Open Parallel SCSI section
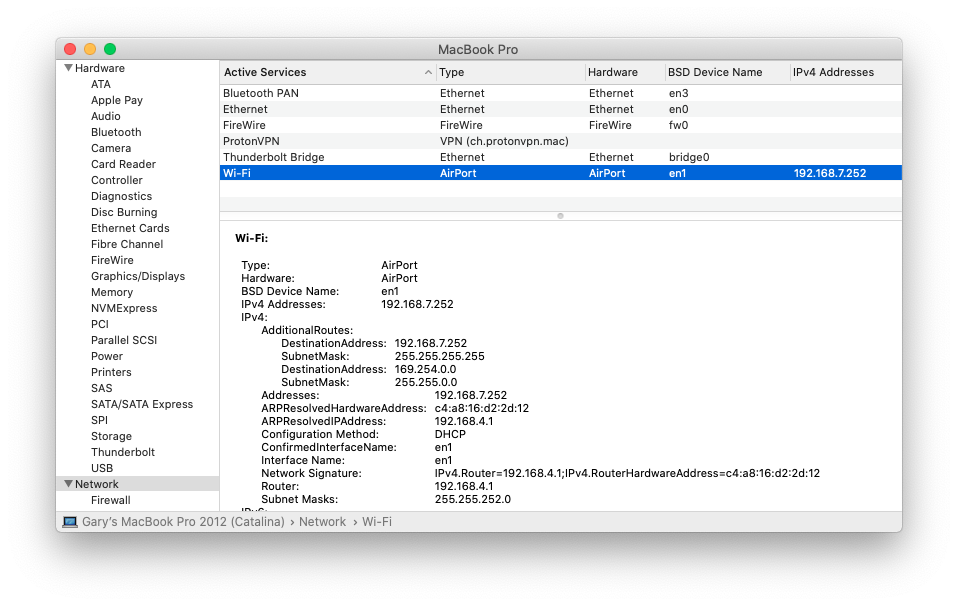958x606 pixels. pyautogui.click(x=124, y=340)
